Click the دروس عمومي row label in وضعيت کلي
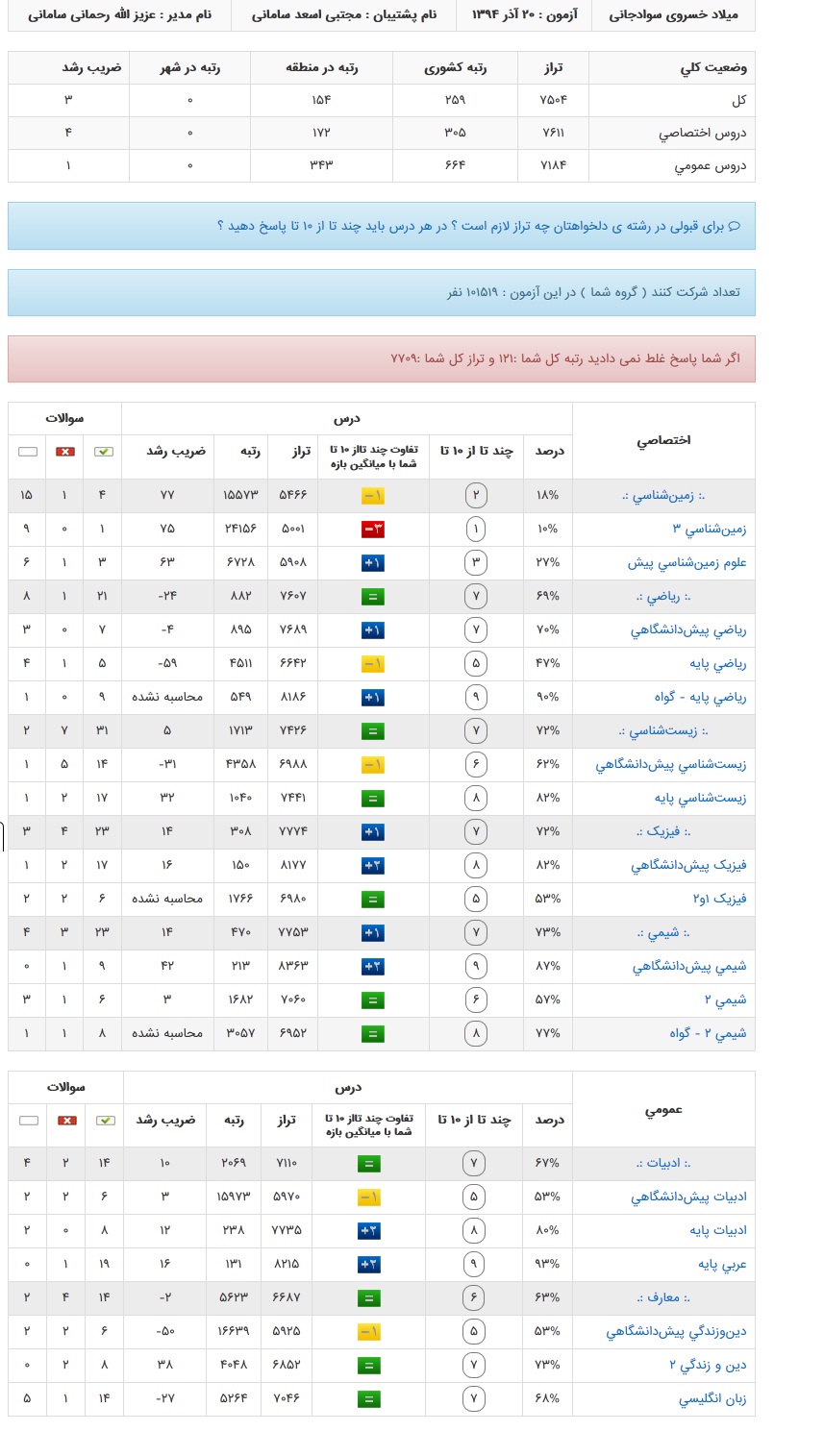Screen dimensions: 824x1456 click(x=710, y=166)
